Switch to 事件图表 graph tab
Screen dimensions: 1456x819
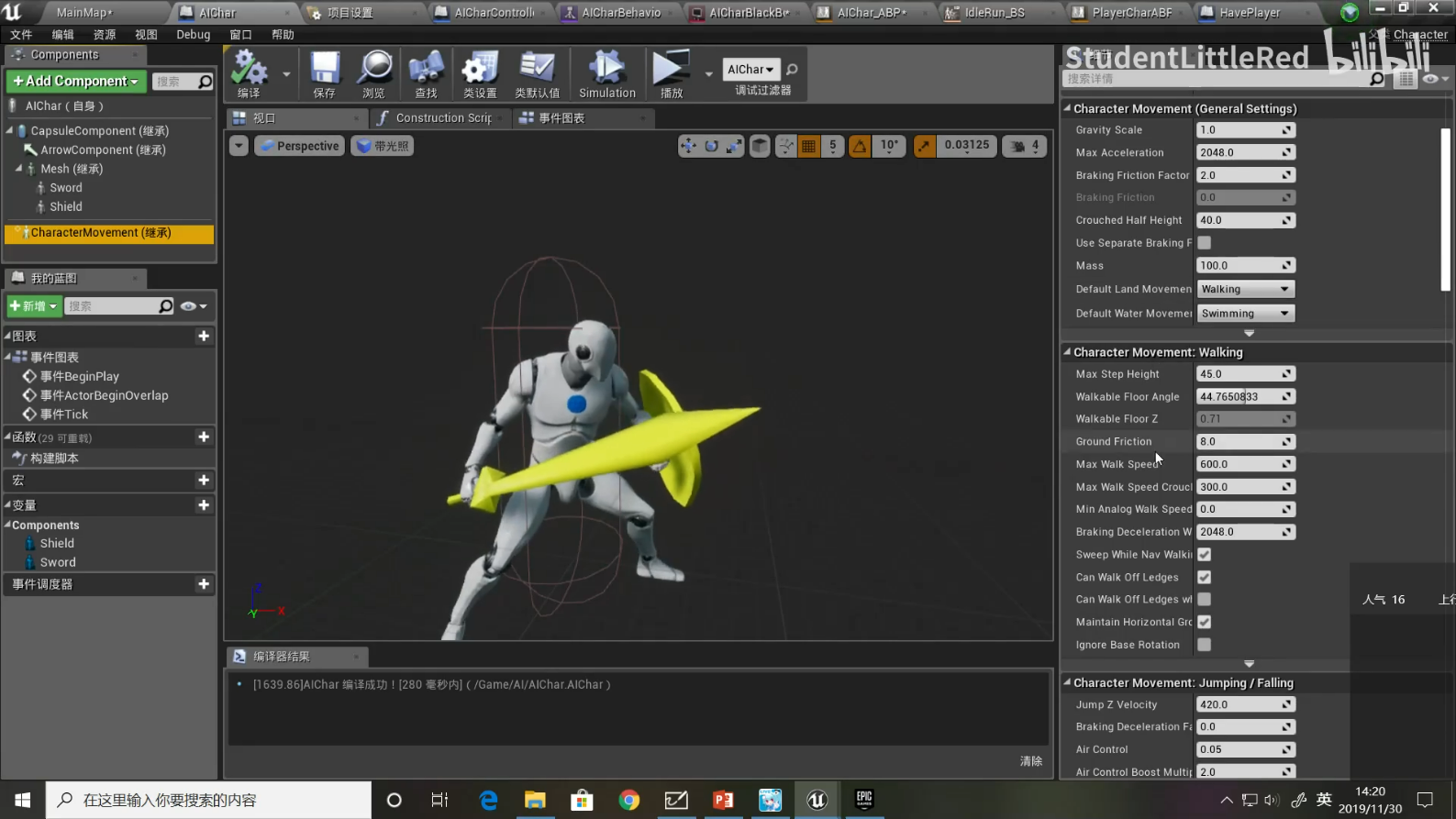click(x=561, y=118)
